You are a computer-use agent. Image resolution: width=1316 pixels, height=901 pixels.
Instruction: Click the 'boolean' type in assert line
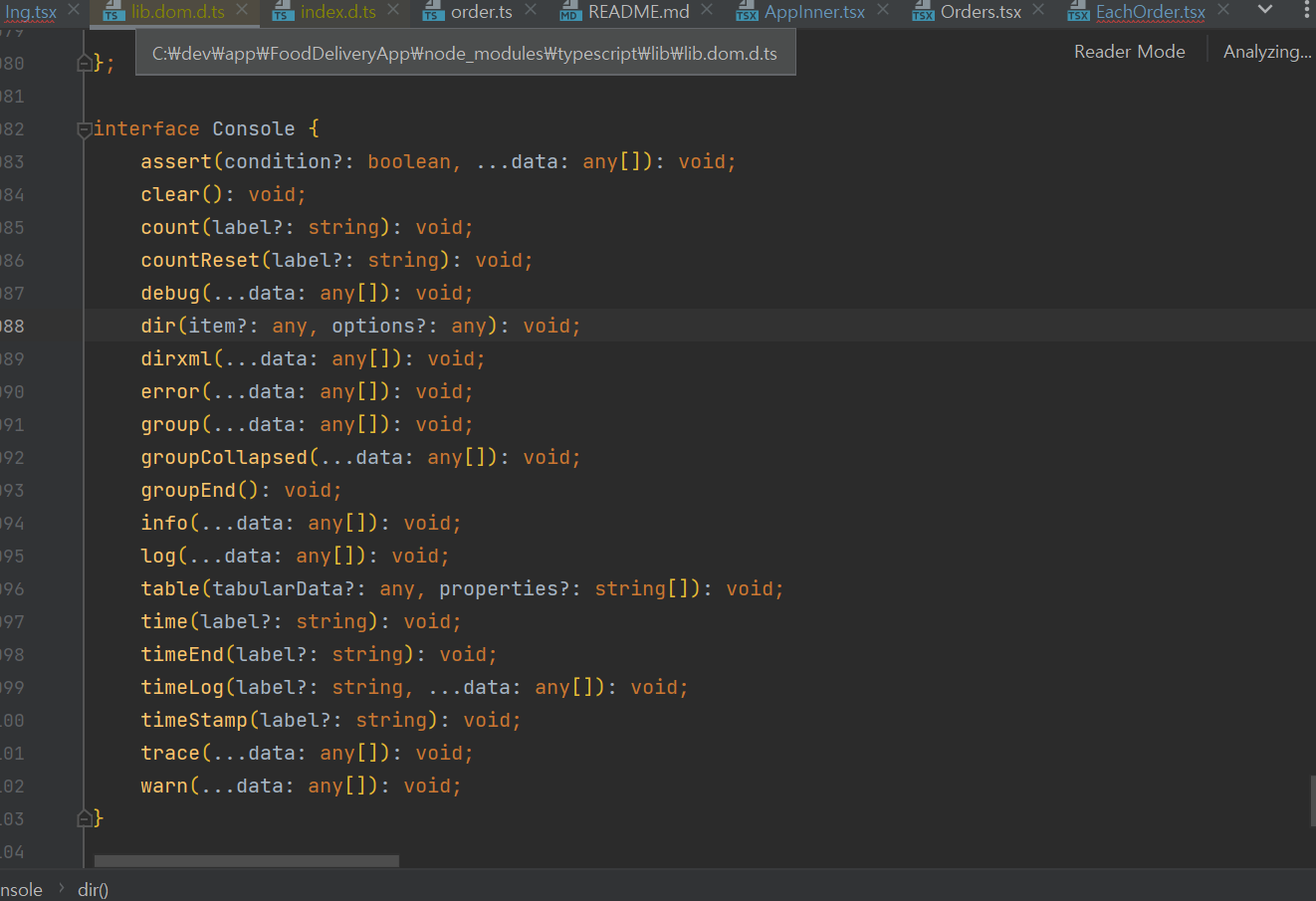coord(409,162)
